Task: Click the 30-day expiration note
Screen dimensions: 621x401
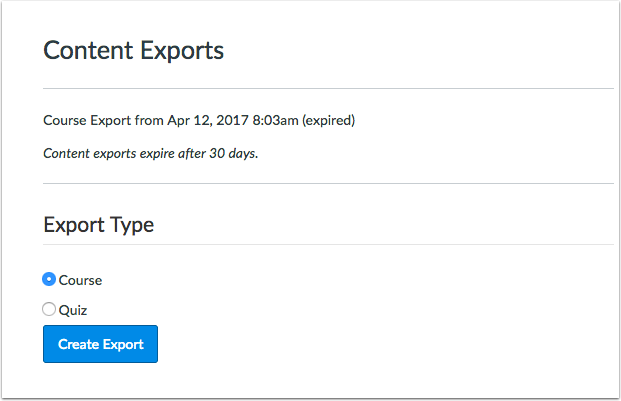Action: (150, 154)
